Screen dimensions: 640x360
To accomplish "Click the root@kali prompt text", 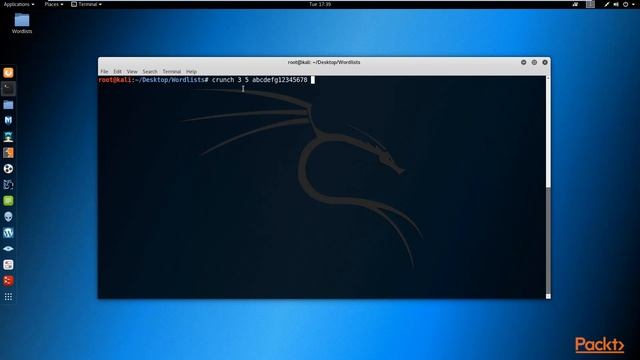I will pos(115,80).
